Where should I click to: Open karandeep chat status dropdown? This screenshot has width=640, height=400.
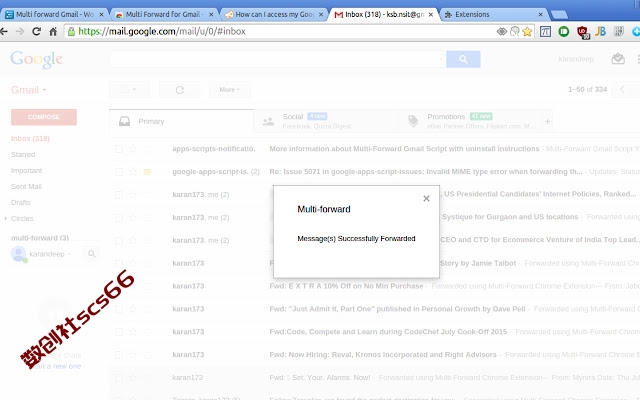coord(69,254)
